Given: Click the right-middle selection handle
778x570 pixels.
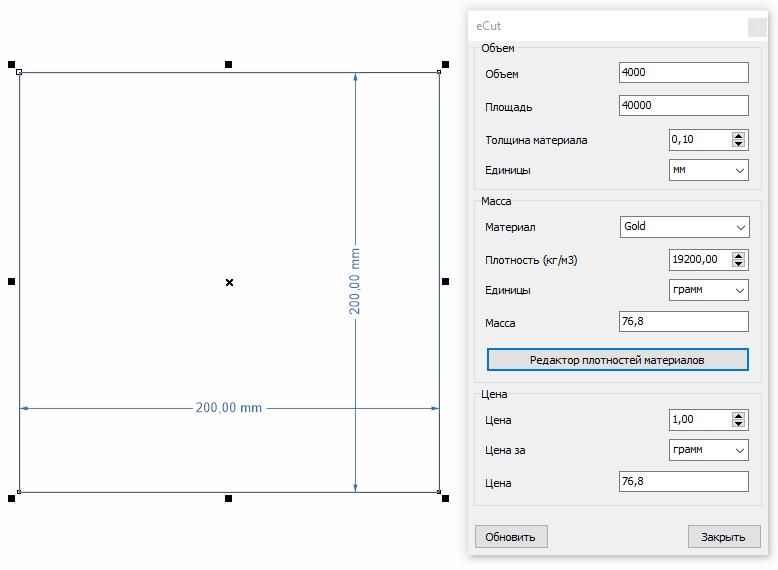Looking at the screenshot, I should [x=446, y=281].
